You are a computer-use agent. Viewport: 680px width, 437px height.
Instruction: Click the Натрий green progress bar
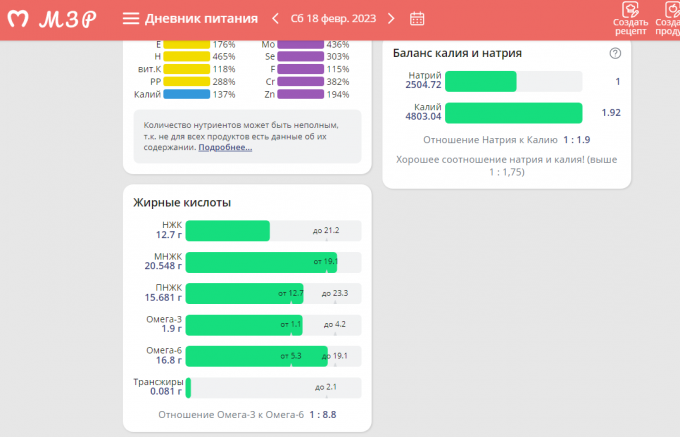481,81
